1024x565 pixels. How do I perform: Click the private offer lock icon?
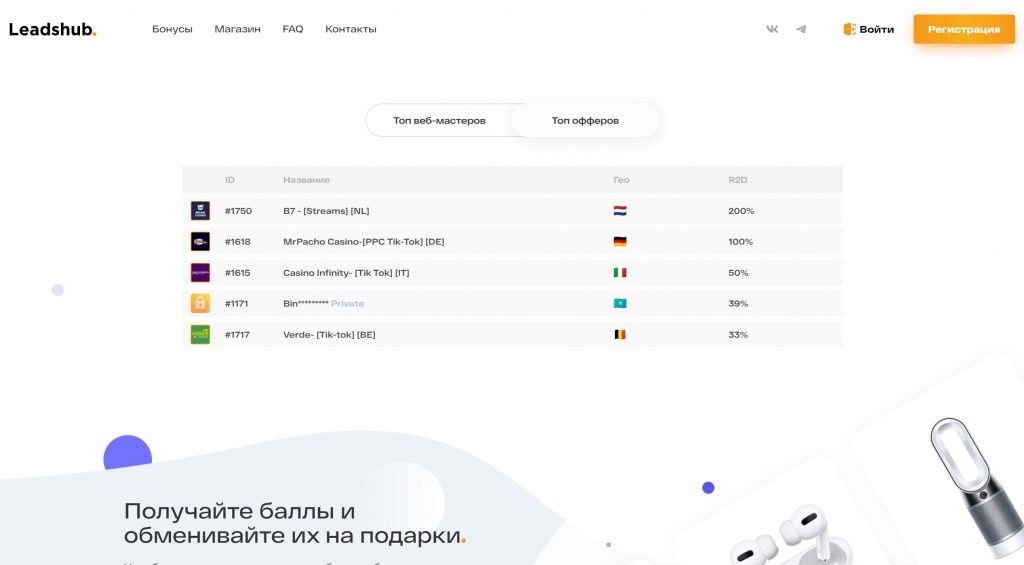point(200,303)
